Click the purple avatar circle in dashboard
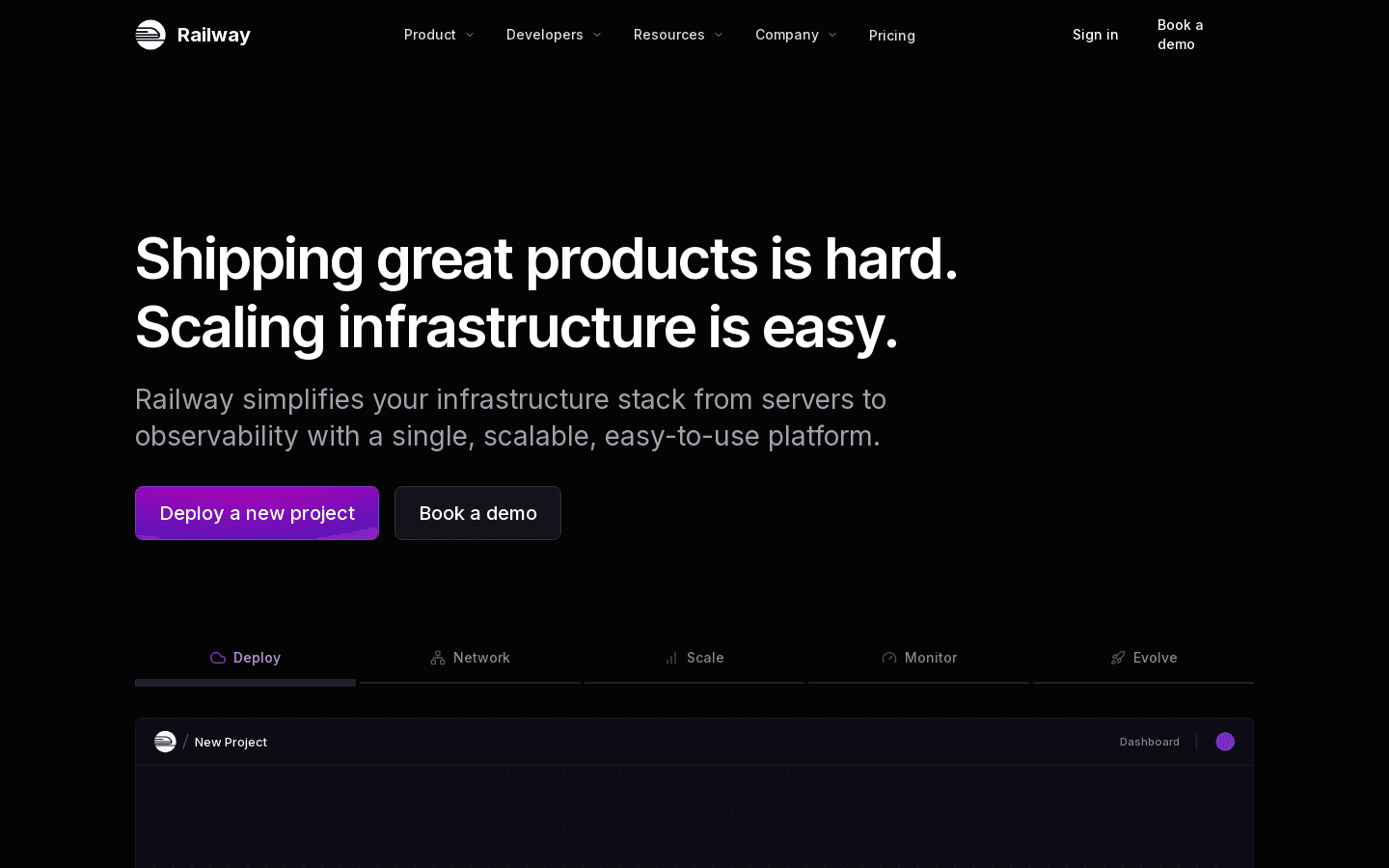 [1225, 742]
